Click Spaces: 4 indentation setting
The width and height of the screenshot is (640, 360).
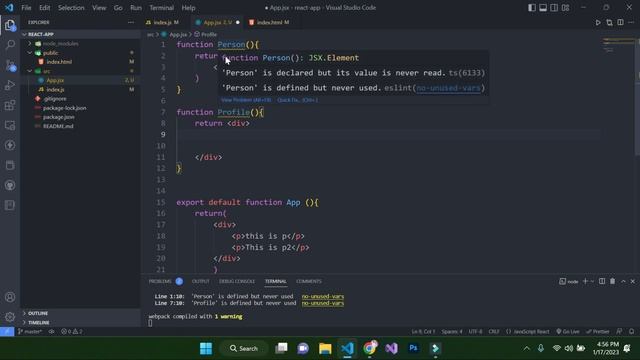tap(452, 331)
